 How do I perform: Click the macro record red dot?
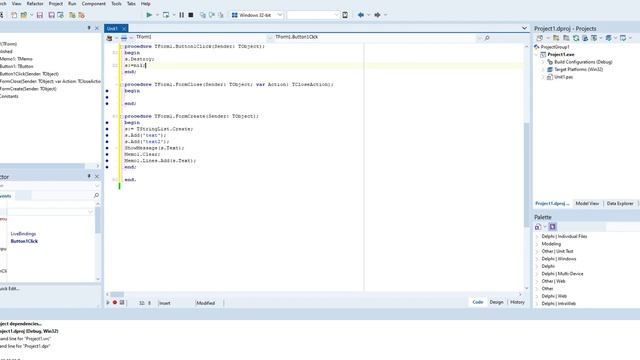pos(115,302)
